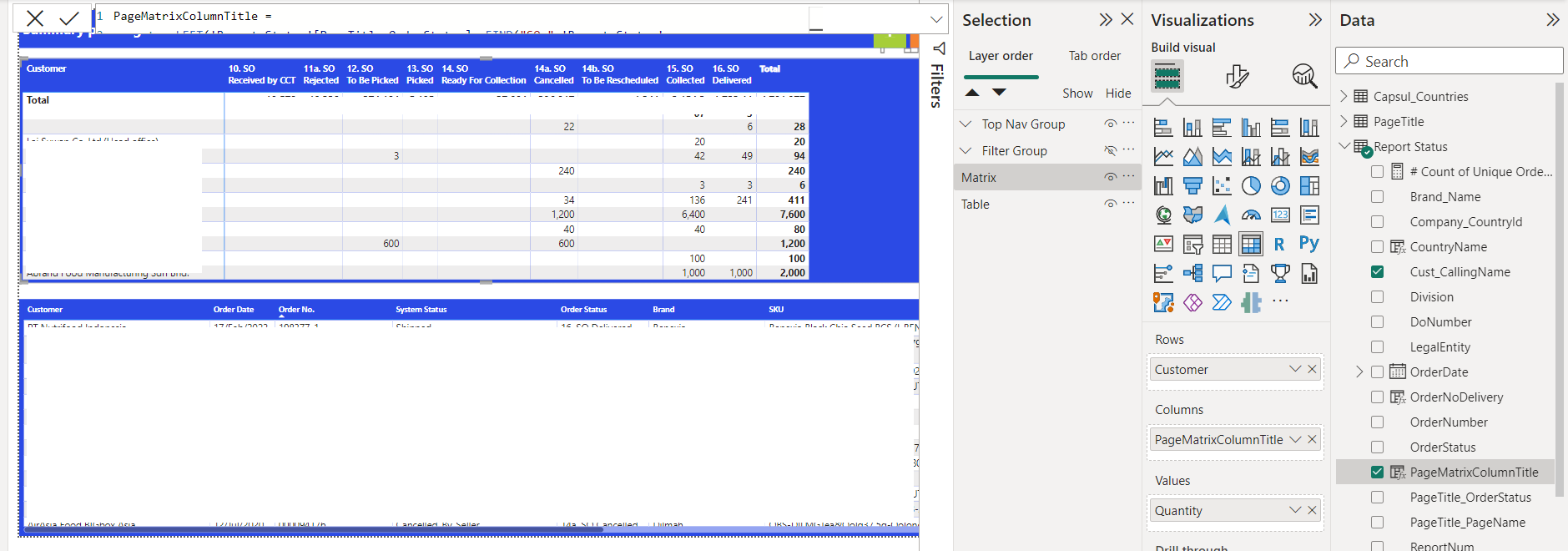Get more visuals via the ellipsis
1568x551 pixels.
[1280, 301]
